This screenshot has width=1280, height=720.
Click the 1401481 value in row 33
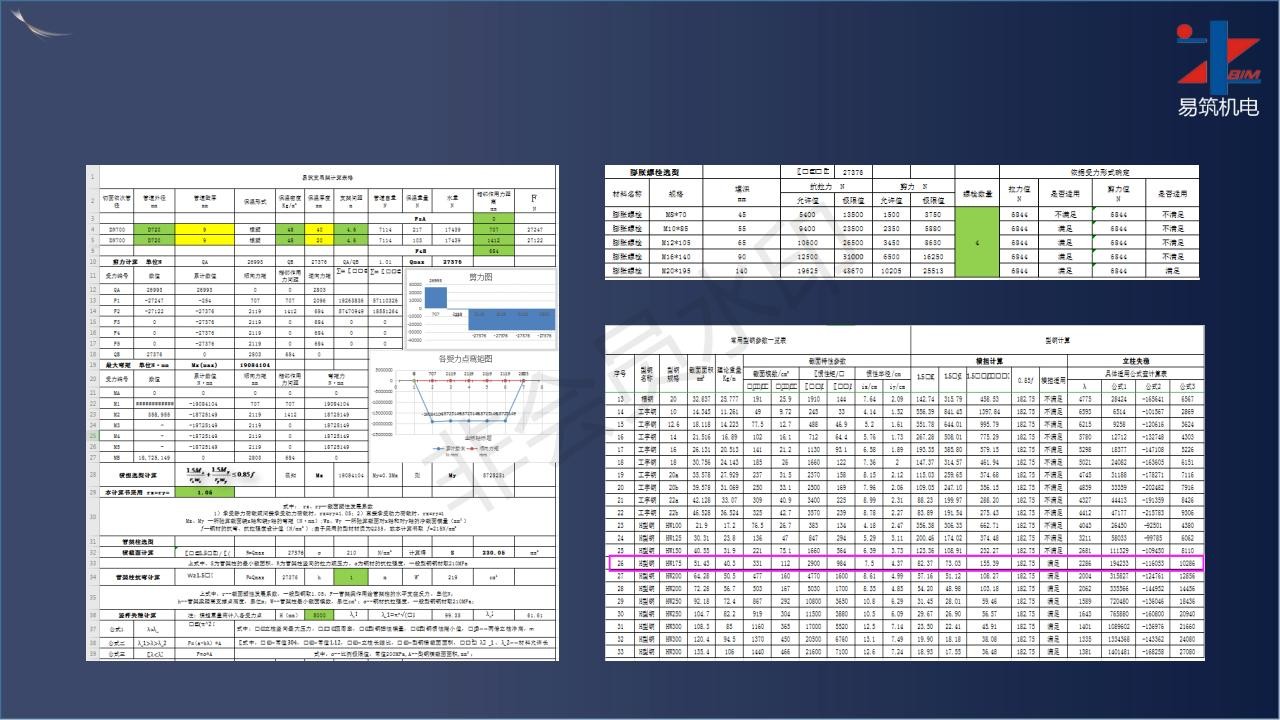pos(1119,652)
